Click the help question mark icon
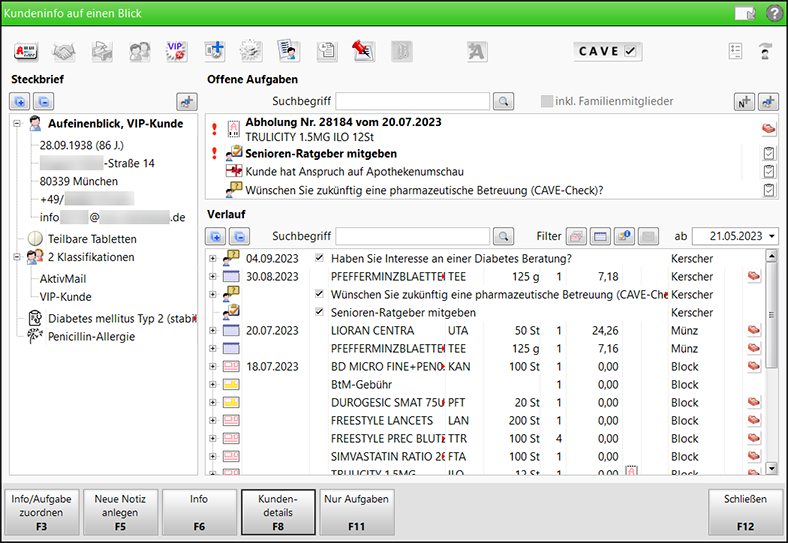This screenshot has height=543, width=788. coord(774,13)
